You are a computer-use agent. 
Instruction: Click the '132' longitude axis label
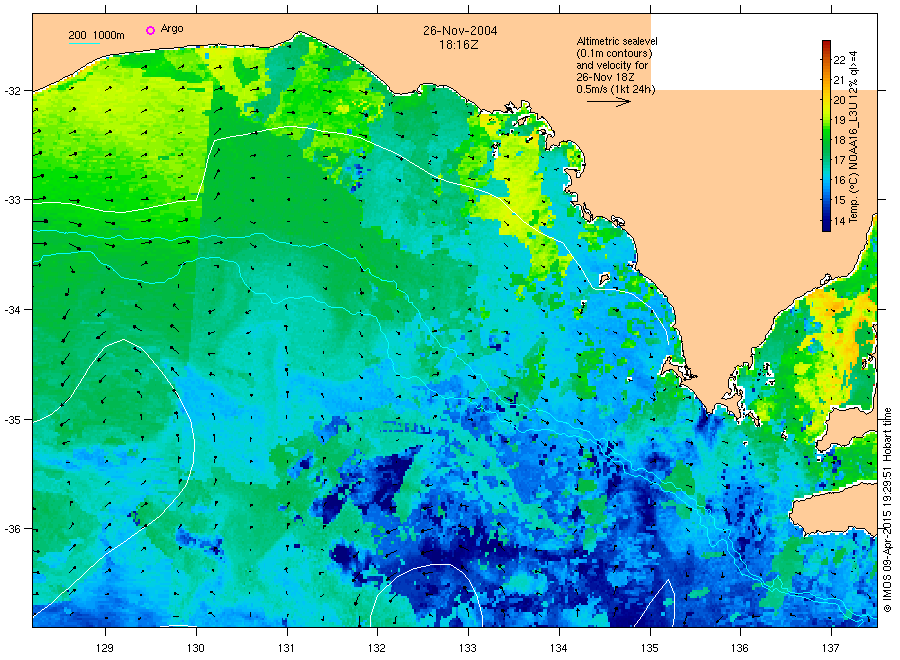(377, 648)
